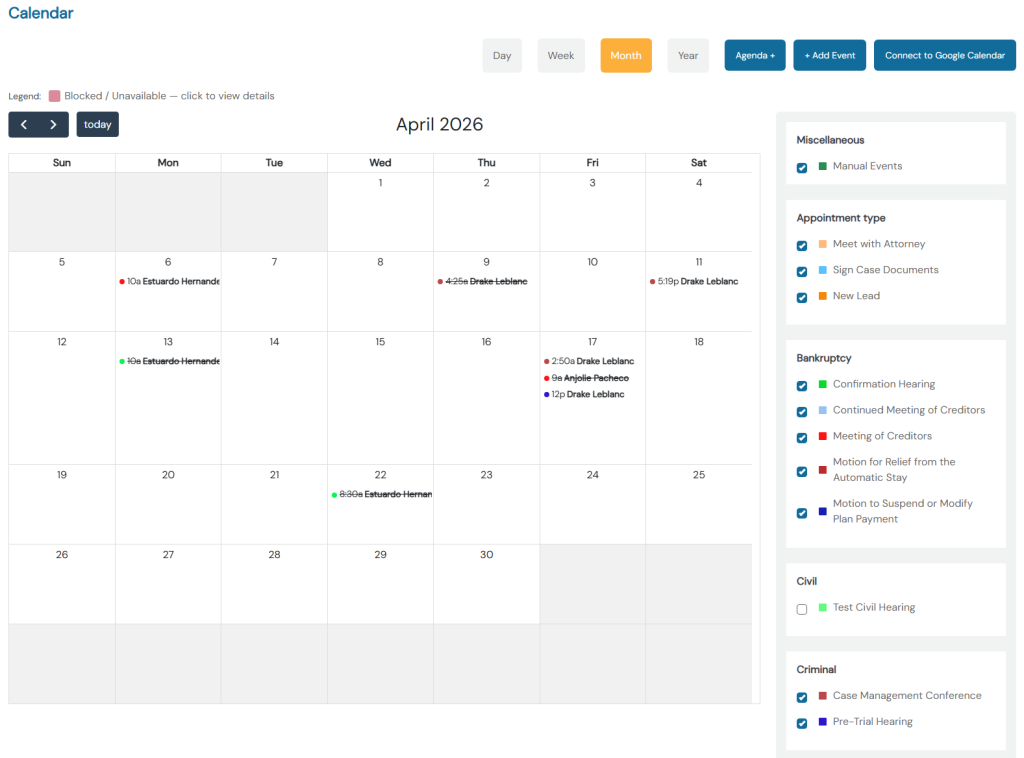Switch to Day view
This screenshot has height=758, width=1024.
(x=502, y=55)
